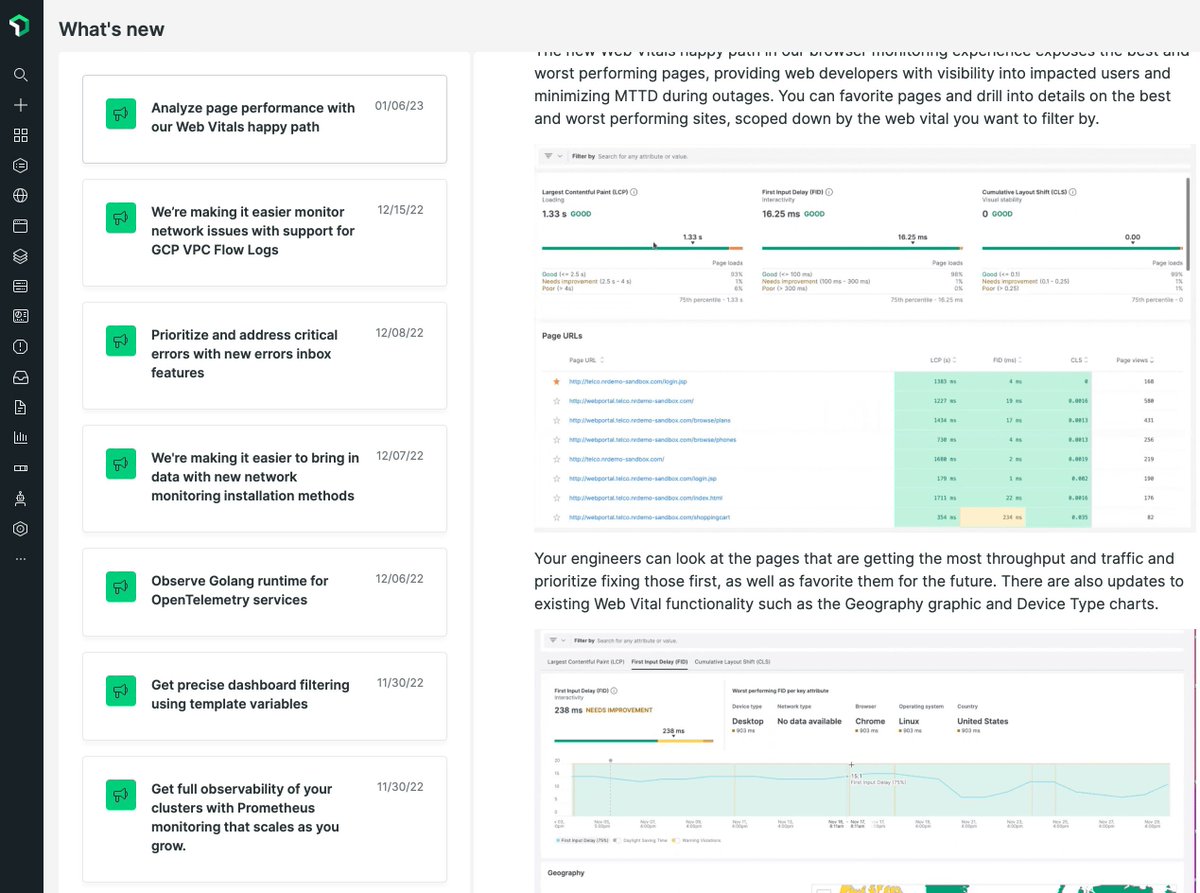Viewport: 1200px width, 893px height.
Task: Click megaphone icon beside GCP VPC Flow Logs
Action: (121, 218)
